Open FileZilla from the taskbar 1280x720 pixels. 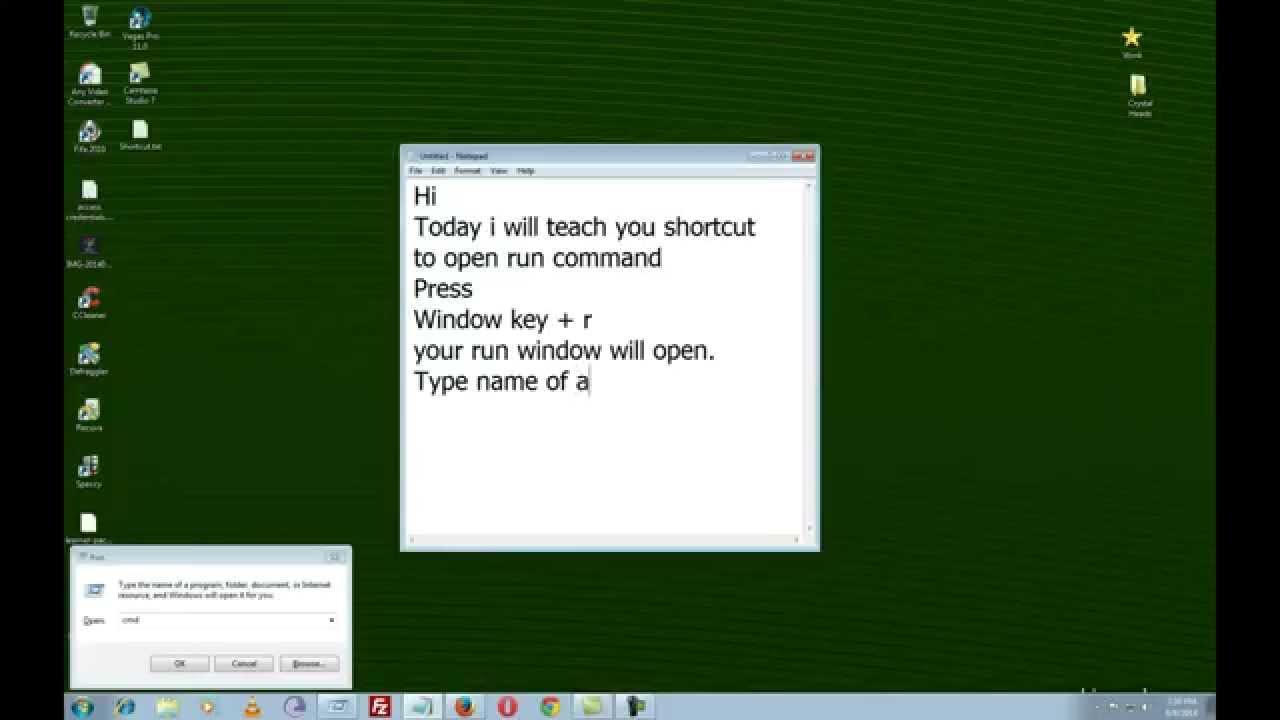[380, 707]
